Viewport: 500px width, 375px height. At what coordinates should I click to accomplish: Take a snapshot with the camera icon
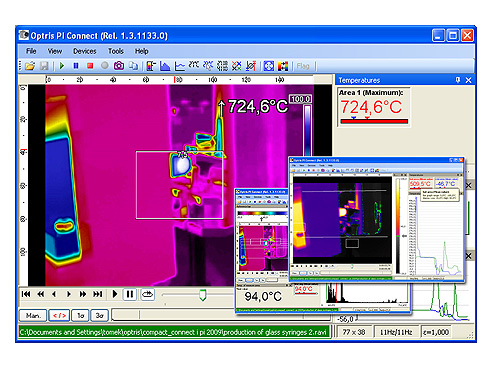pyautogui.click(x=119, y=66)
